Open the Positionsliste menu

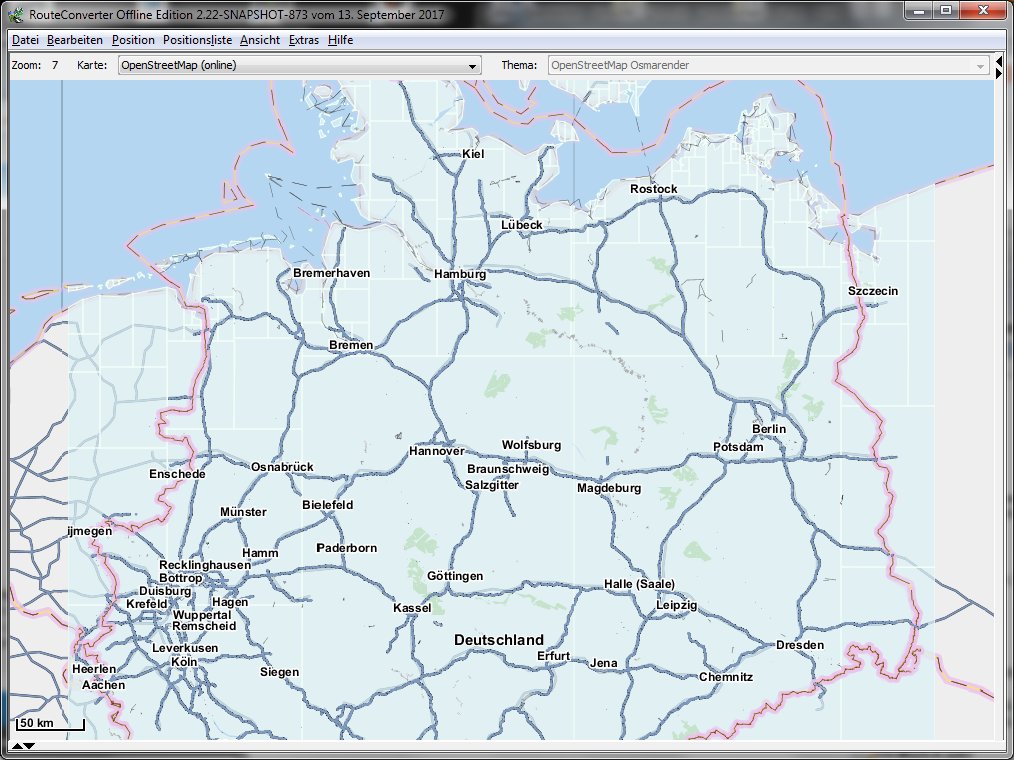pos(197,40)
